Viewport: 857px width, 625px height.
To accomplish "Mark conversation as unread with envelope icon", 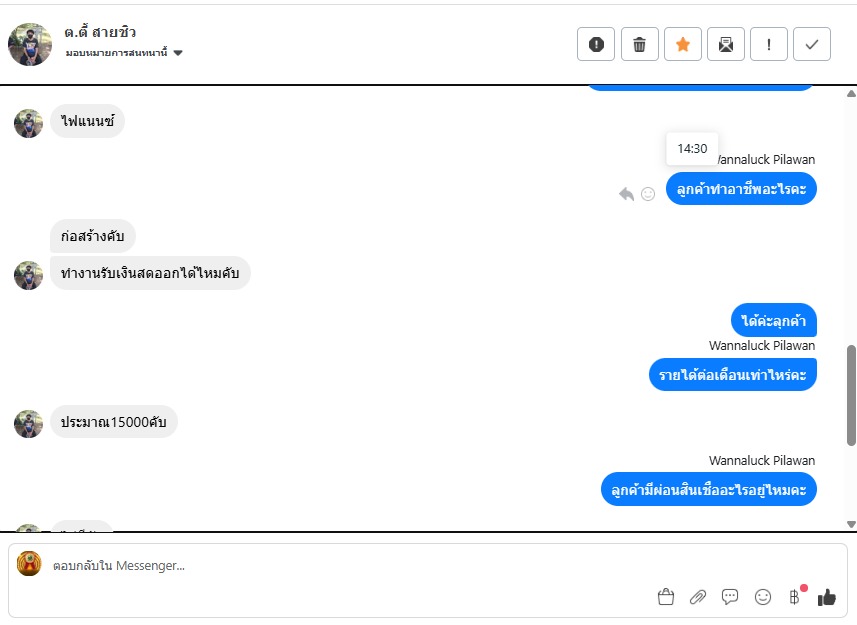I will [726, 44].
